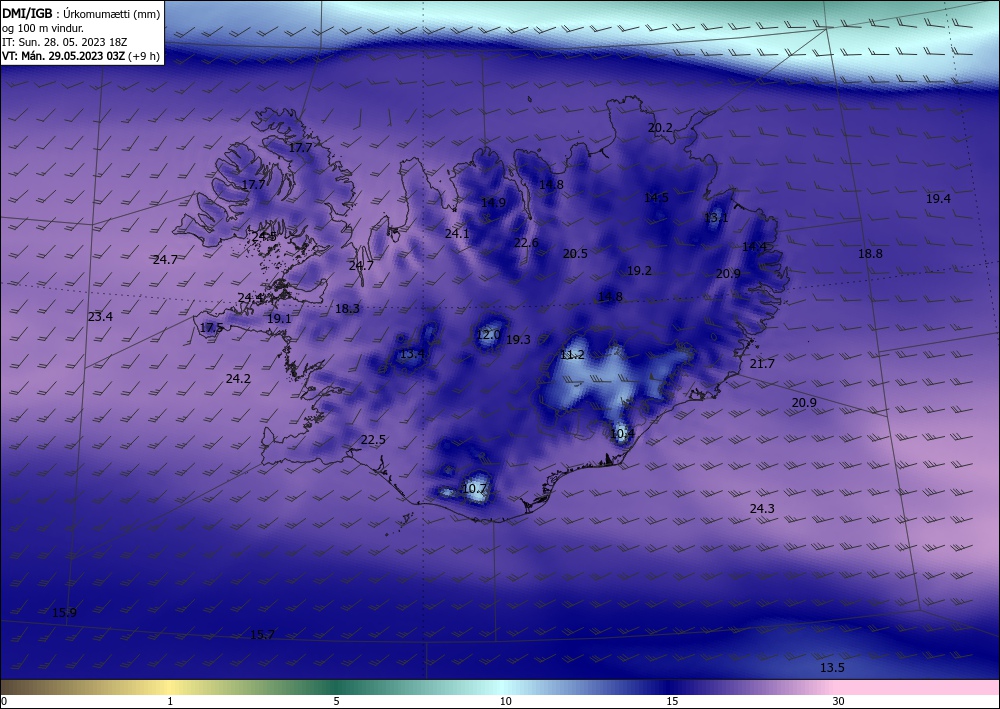Click the map value 13.1
Viewport: 1000px width, 709px height.
(x=716, y=217)
